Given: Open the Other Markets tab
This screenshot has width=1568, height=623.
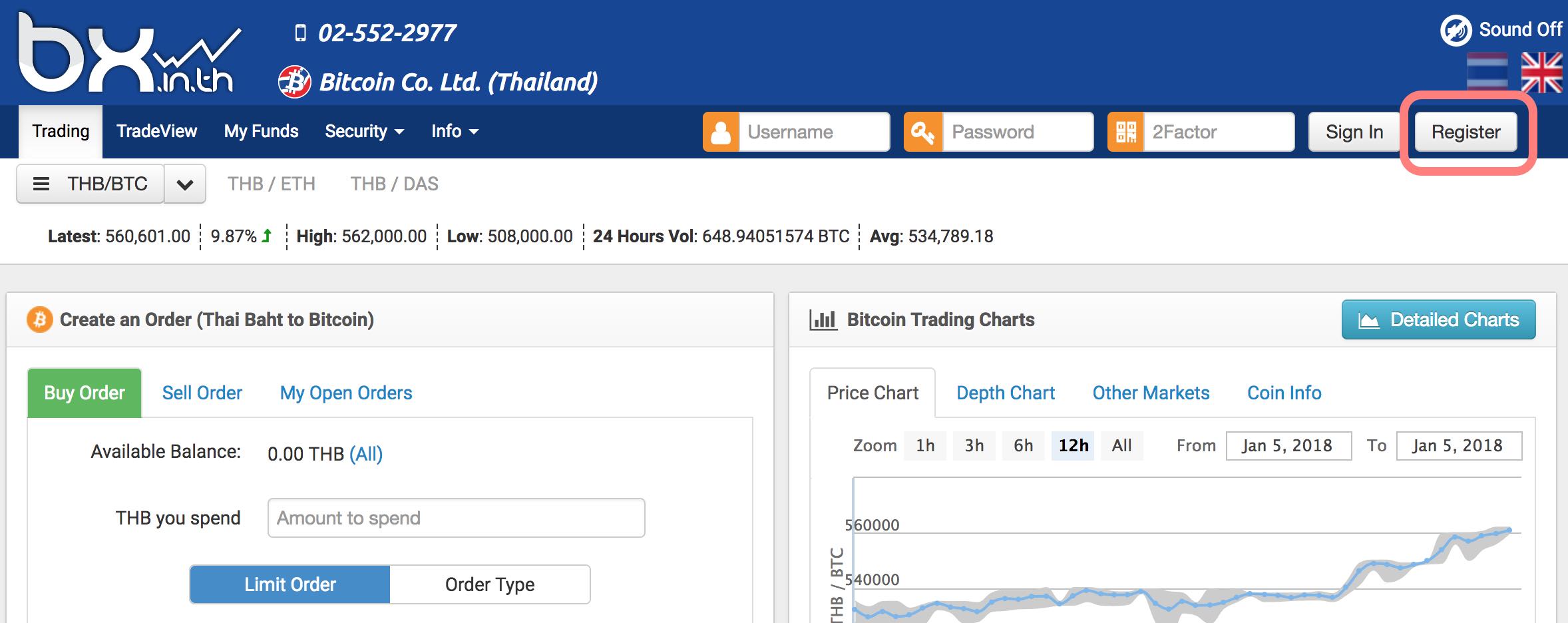Looking at the screenshot, I should pos(1151,393).
